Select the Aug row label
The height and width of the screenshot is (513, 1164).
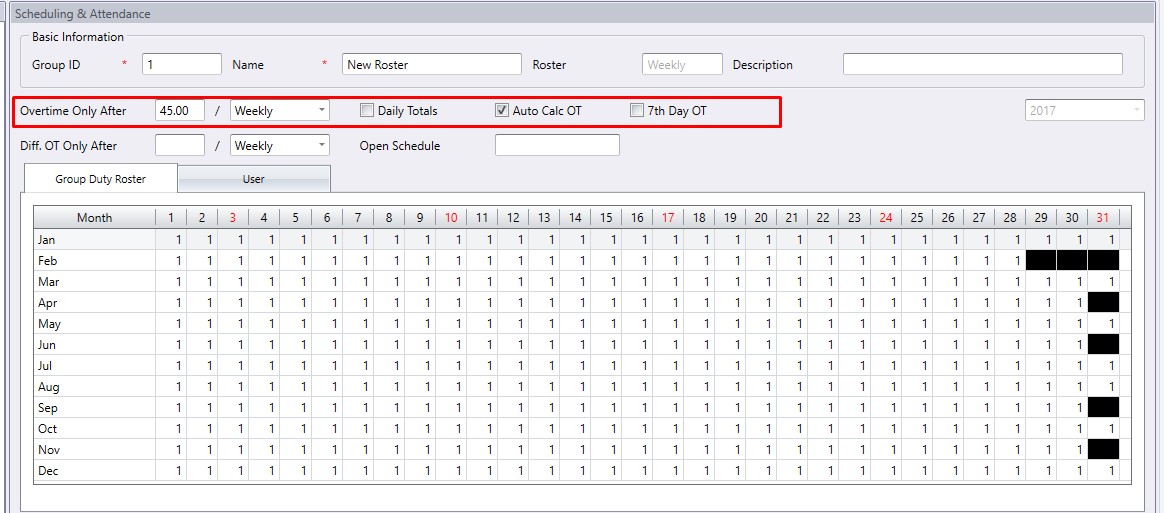tap(94, 387)
